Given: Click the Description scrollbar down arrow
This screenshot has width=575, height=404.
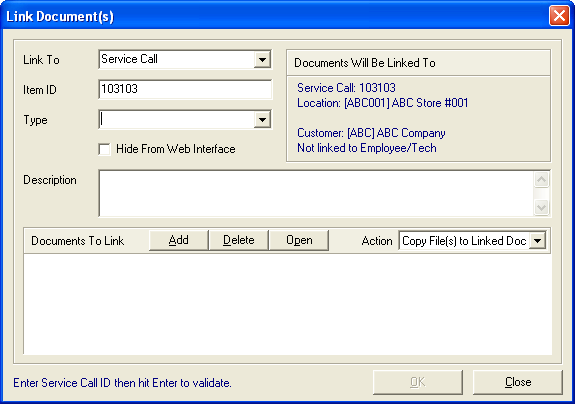Looking at the screenshot, I should [x=542, y=207].
